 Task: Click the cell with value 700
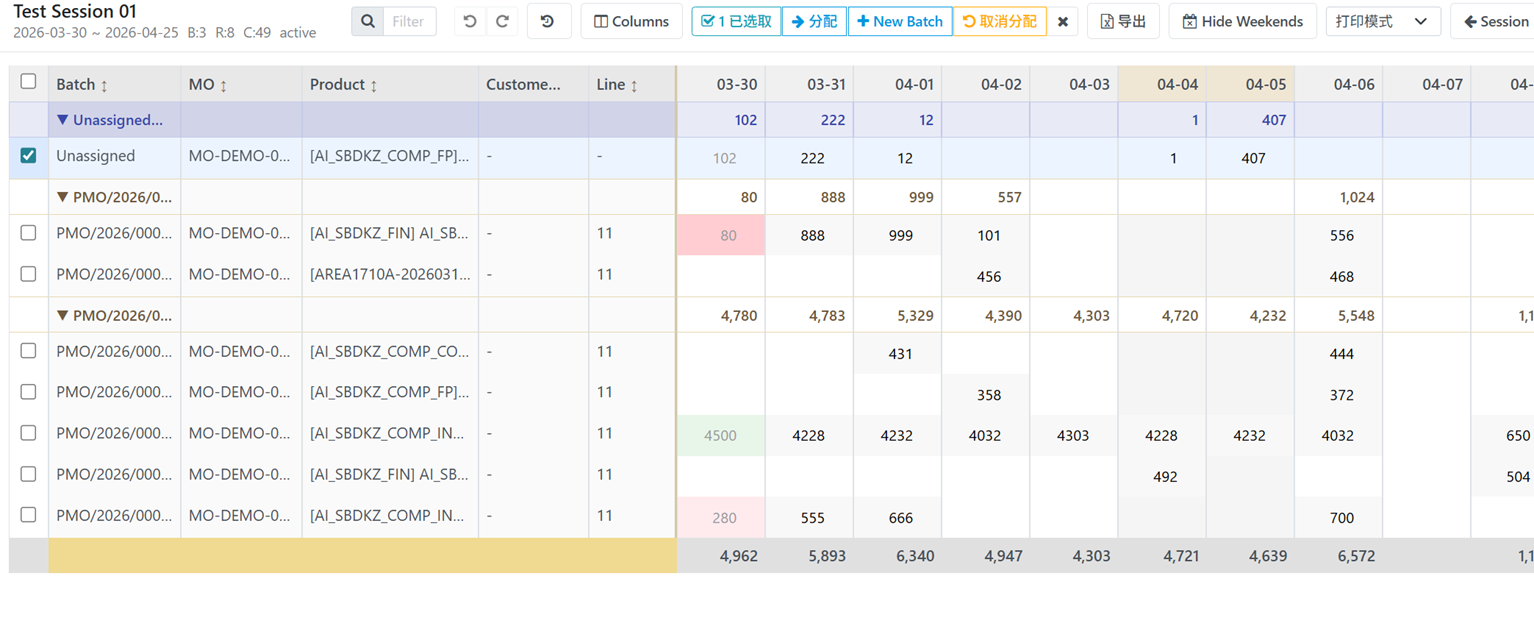coord(1339,517)
